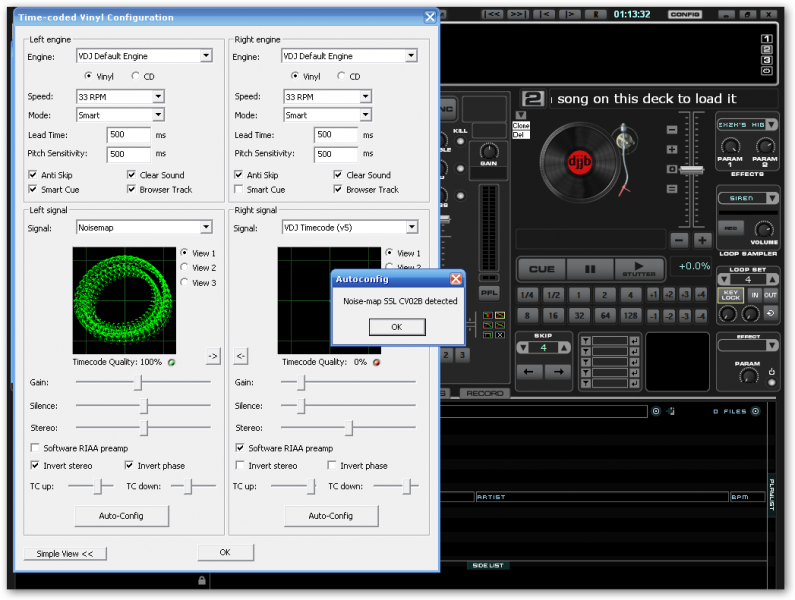Click the <- copy settings arrow button

click(x=241, y=356)
